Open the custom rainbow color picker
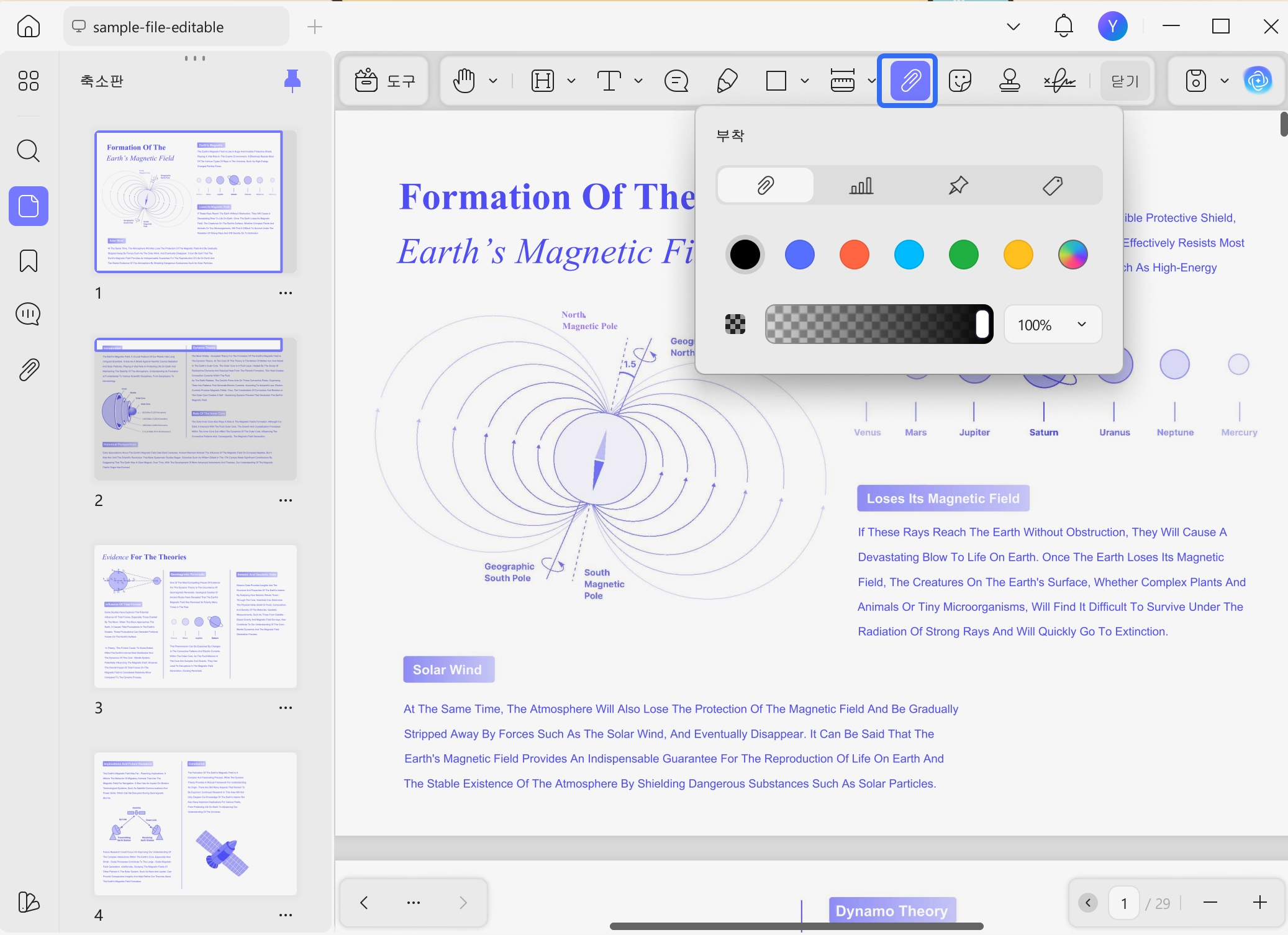The height and width of the screenshot is (935, 1288). pos(1073,255)
